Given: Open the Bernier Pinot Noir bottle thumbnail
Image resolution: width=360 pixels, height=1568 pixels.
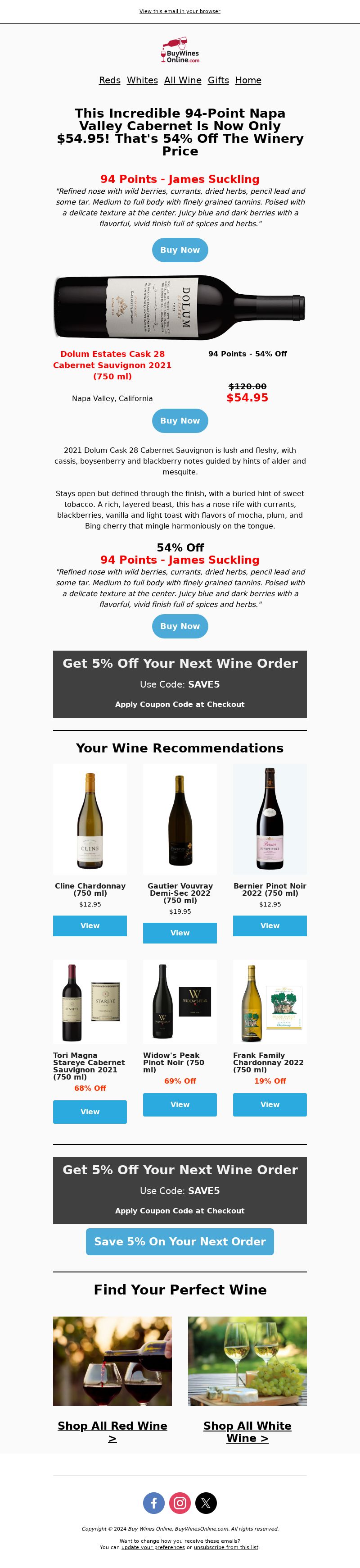Looking at the screenshot, I should (270, 819).
